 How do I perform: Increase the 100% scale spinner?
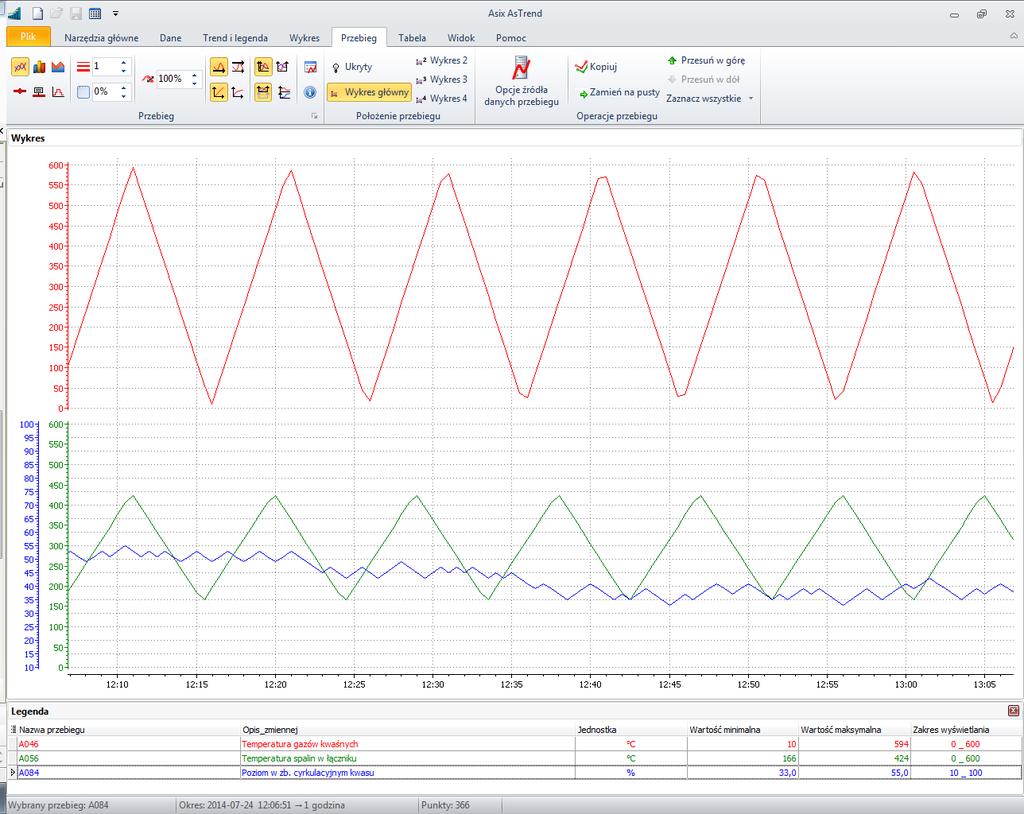194,75
